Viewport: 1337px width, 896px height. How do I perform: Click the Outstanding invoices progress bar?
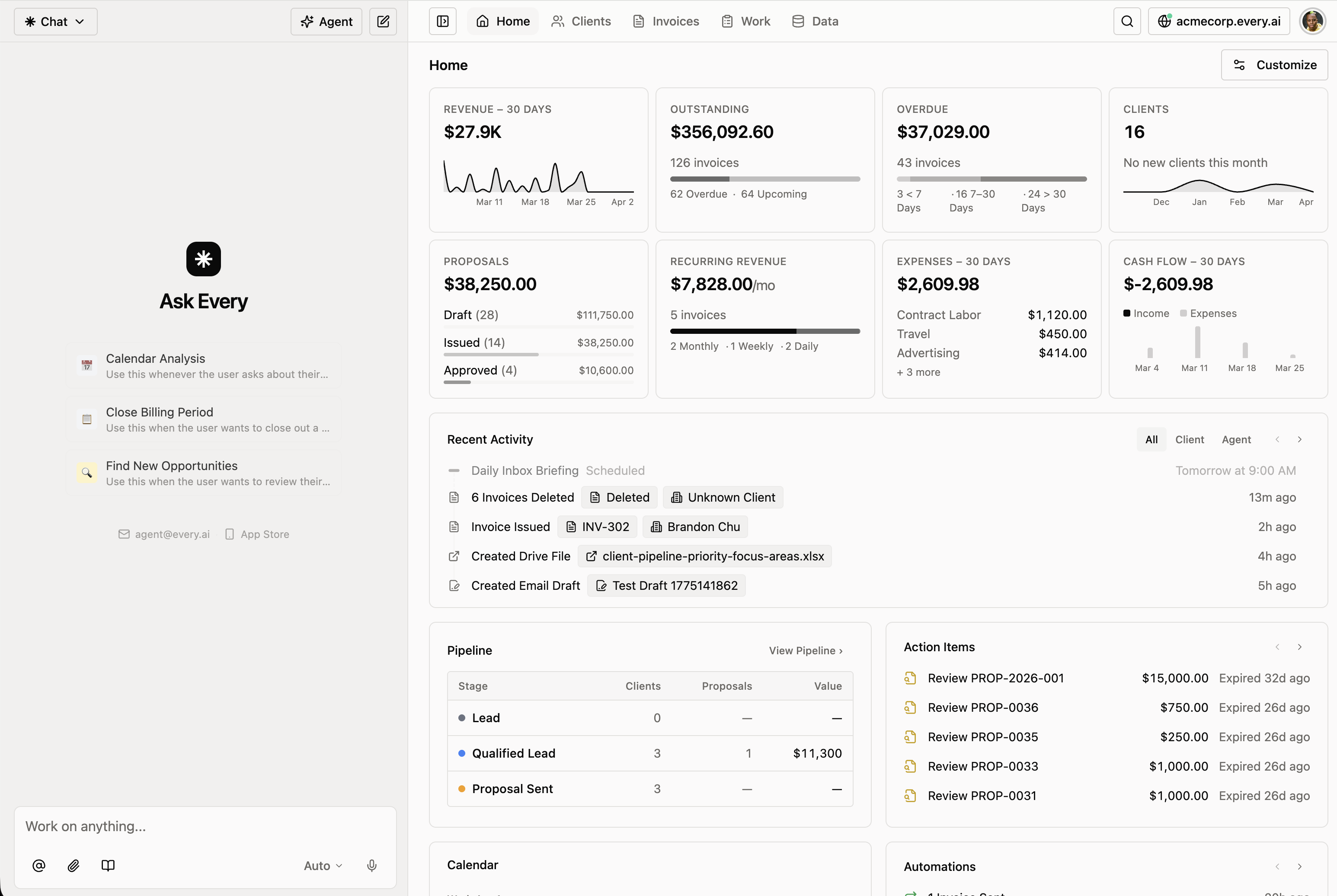[x=764, y=179]
